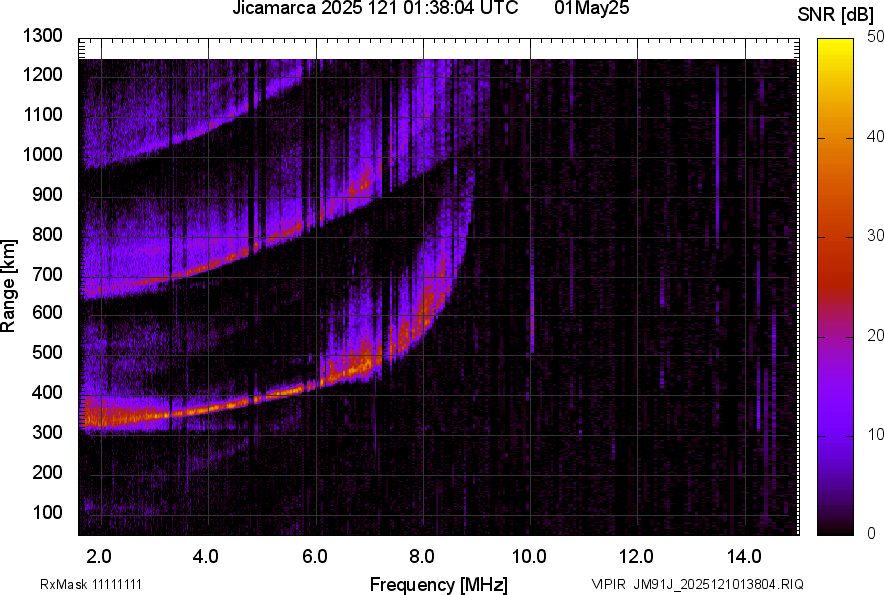This screenshot has width=884, height=595.
Task: Click the 2.0 frequency tick label
Action: (x=99, y=557)
